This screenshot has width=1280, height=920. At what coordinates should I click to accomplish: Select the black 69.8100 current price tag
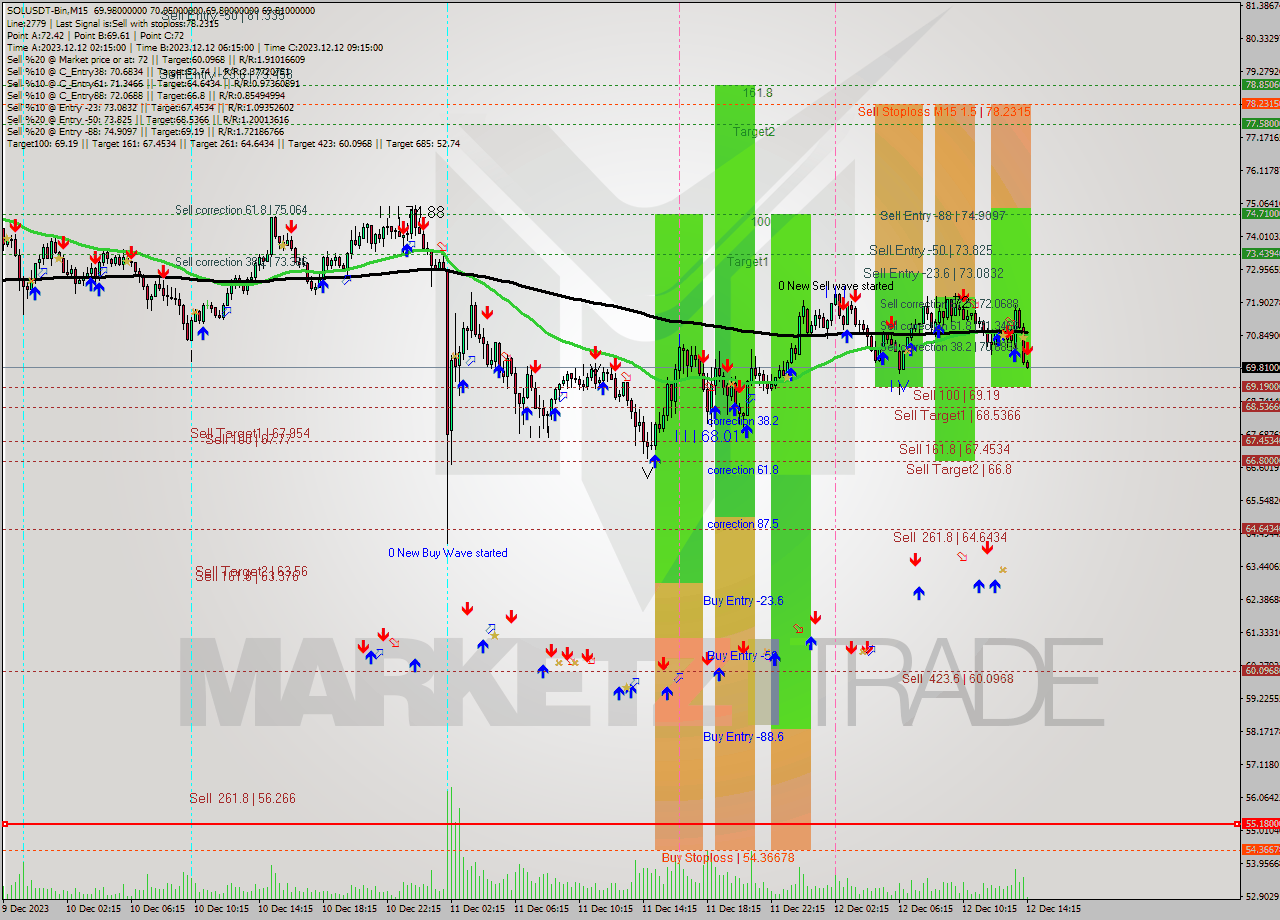(x=1261, y=367)
